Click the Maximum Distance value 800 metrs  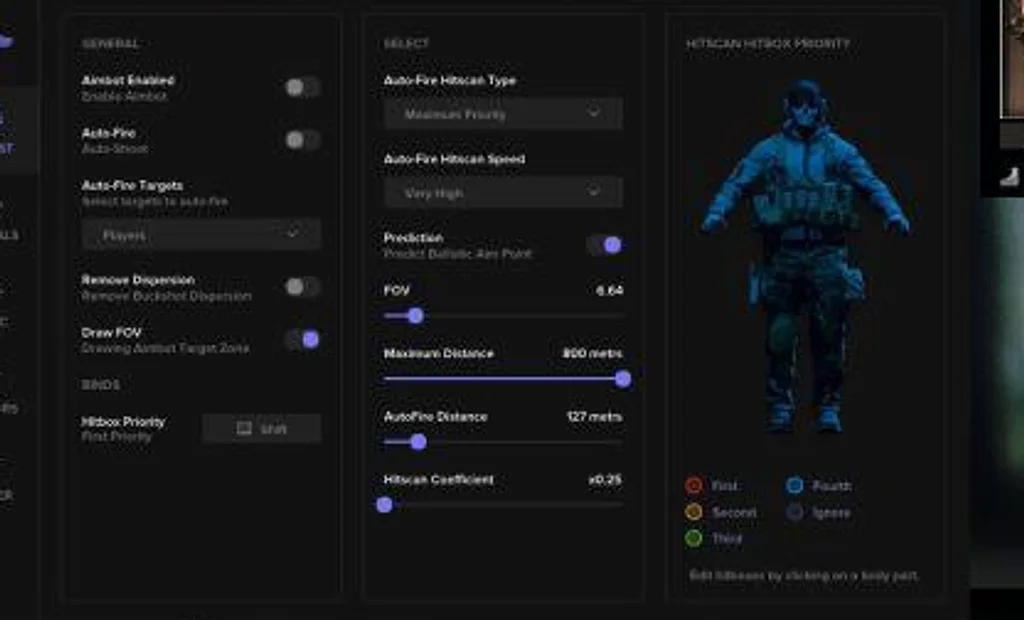pyautogui.click(x=592, y=353)
